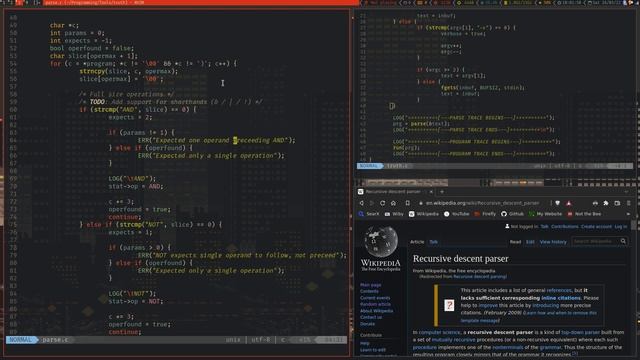Click the VPN/headphones icon in browser toolbar

(x=595, y=203)
